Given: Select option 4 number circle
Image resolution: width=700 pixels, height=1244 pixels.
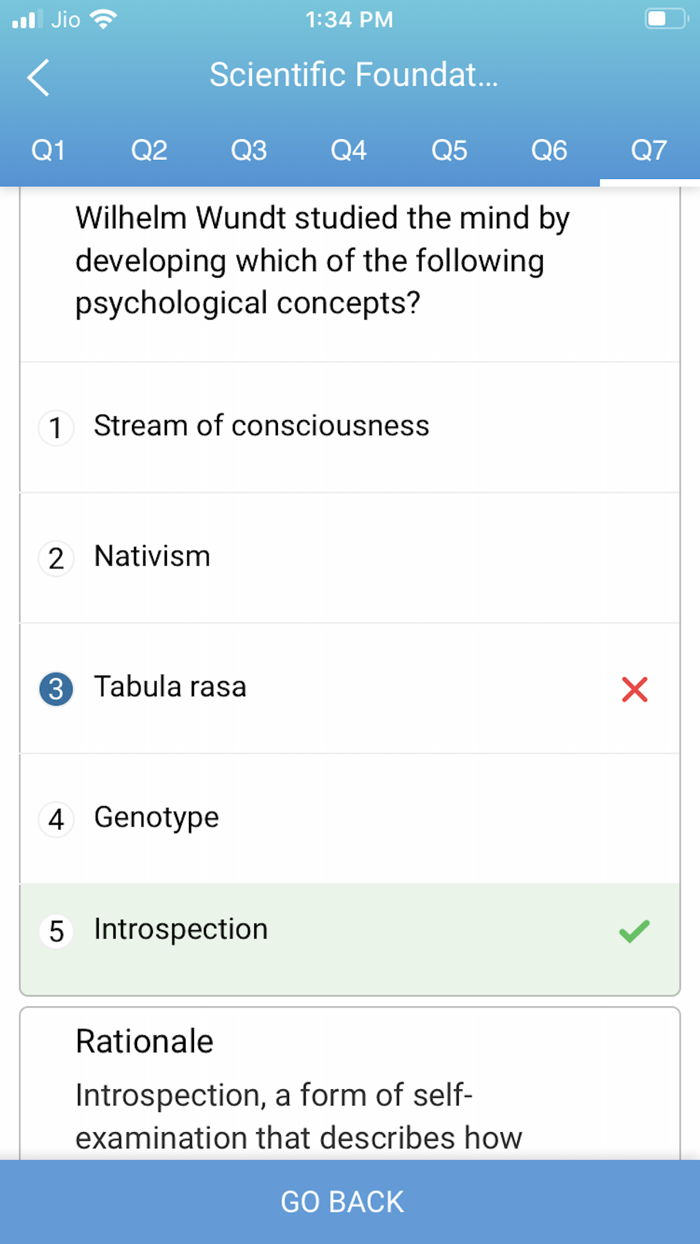Looking at the screenshot, I should [56, 820].
